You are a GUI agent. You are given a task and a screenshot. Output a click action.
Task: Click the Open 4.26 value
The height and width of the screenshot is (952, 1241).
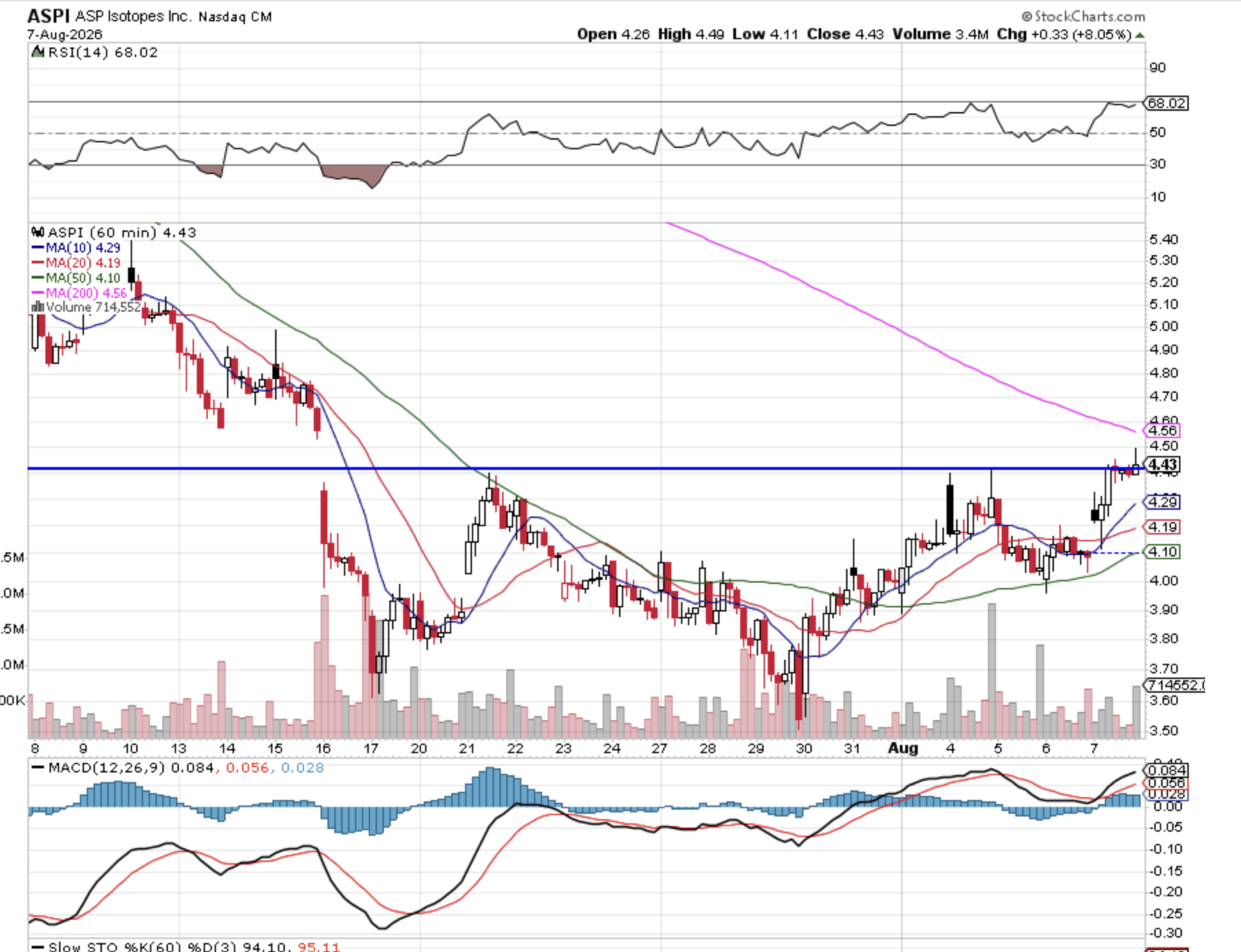pyautogui.click(x=613, y=34)
